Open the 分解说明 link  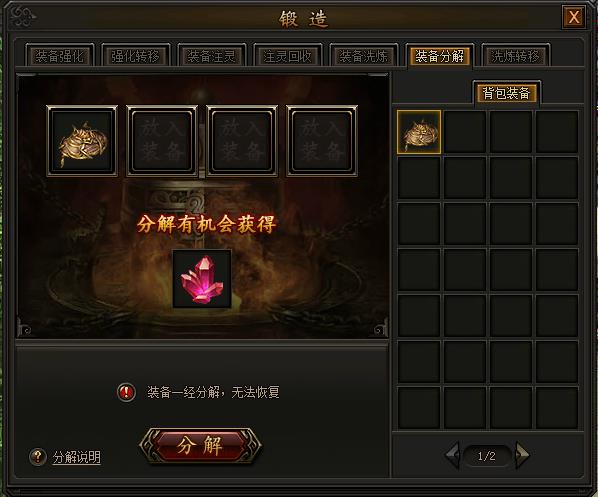[77, 457]
